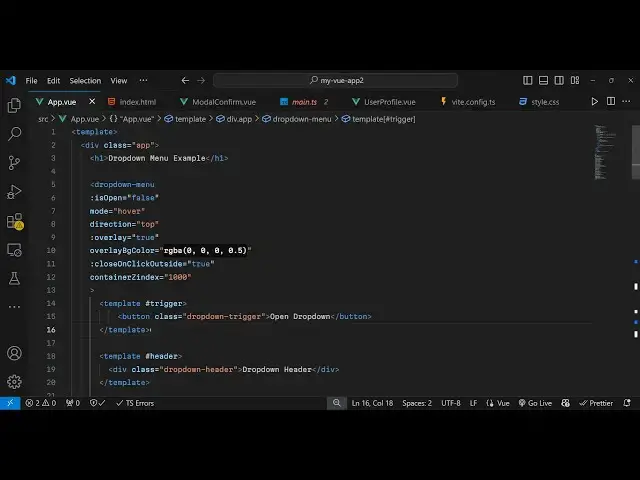This screenshot has height=480, width=640.
Task: Open the Remote Explorer view
Action: pos(14,250)
